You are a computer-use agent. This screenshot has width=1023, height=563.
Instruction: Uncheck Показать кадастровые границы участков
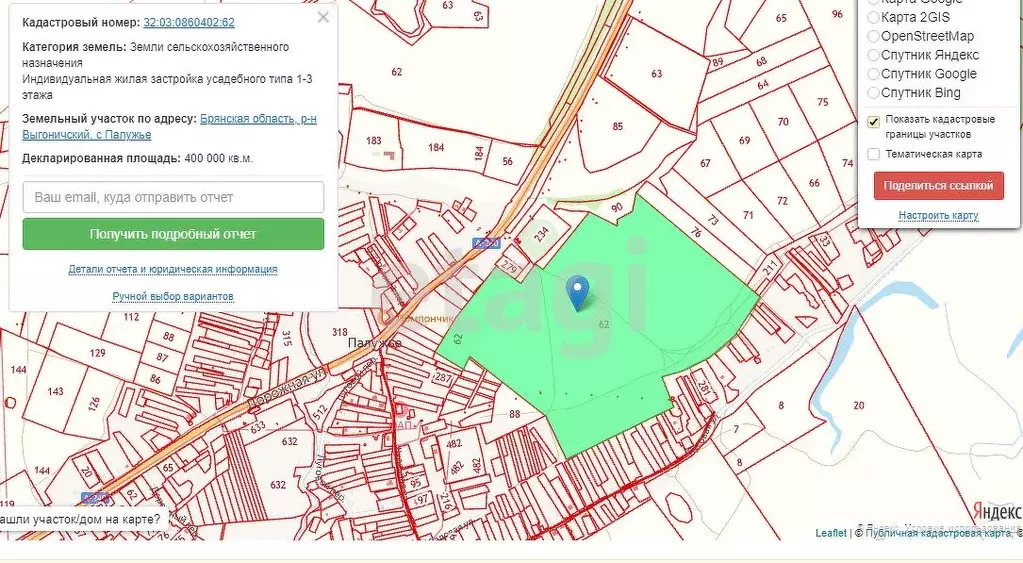click(x=874, y=122)
